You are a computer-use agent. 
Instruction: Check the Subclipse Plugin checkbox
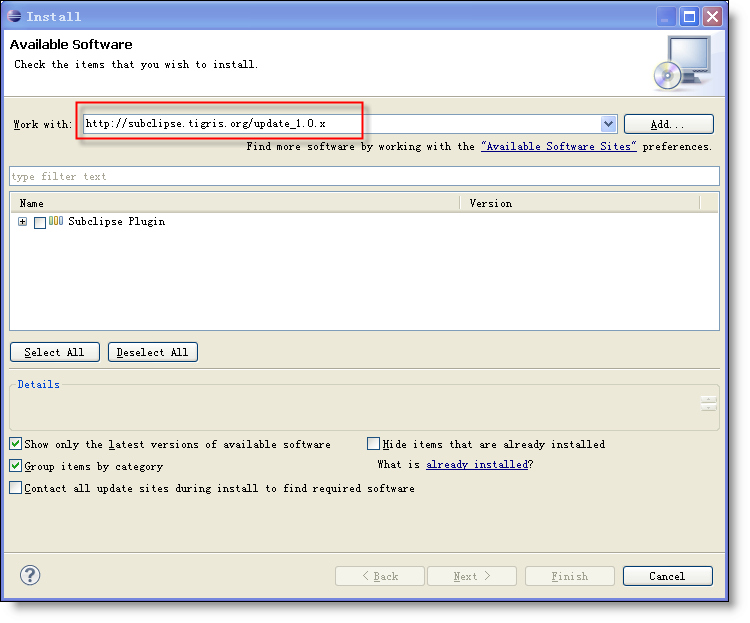coord(40,222)
